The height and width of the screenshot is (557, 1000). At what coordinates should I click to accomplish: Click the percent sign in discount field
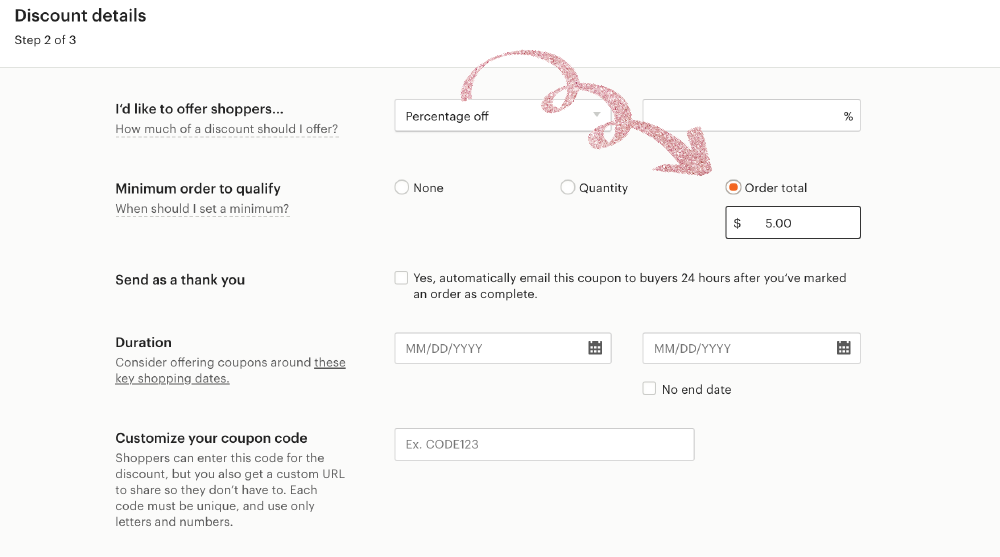point(848,116)
